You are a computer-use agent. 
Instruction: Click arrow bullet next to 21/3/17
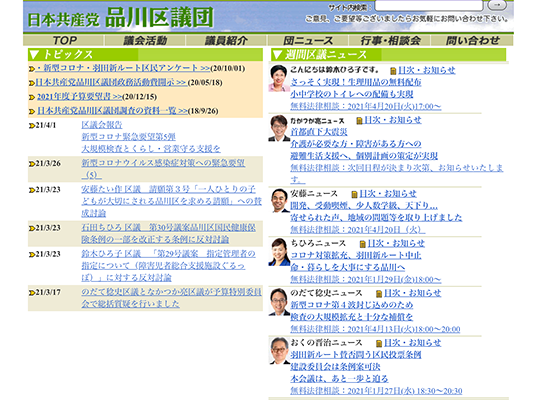tap(32, 293)
